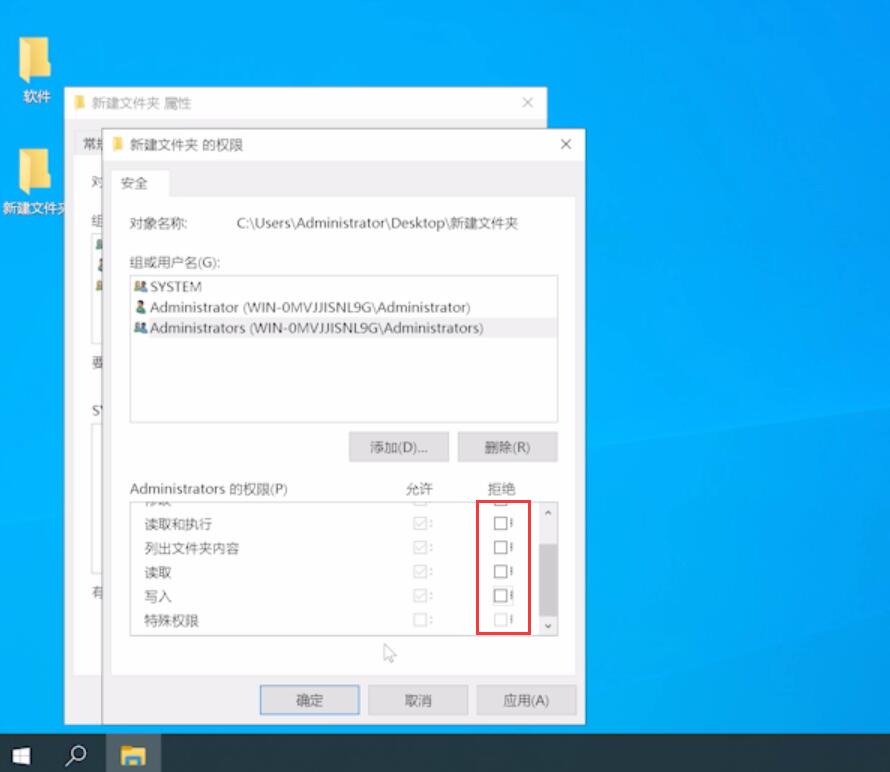Cancel the dialog with 取消
The image size is (890, 772).
[x=418, y=700]
